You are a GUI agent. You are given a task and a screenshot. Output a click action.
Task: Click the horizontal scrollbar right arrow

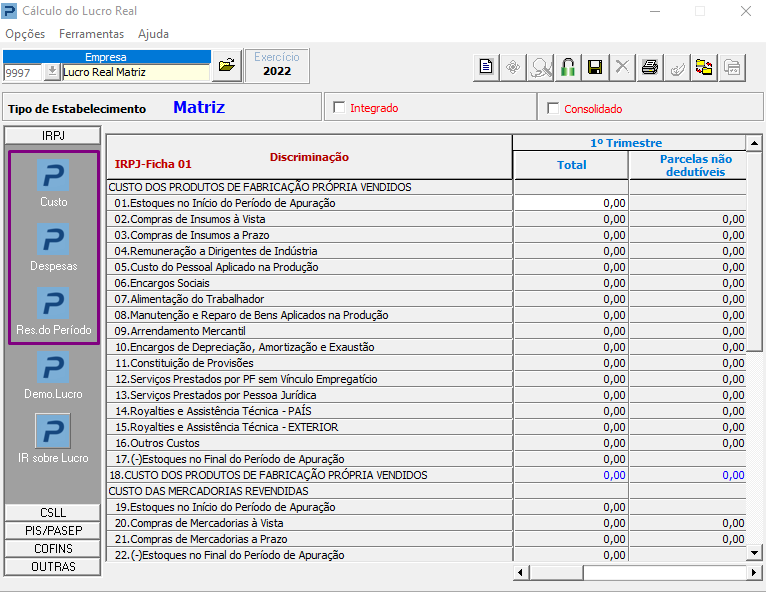point(754,572)
